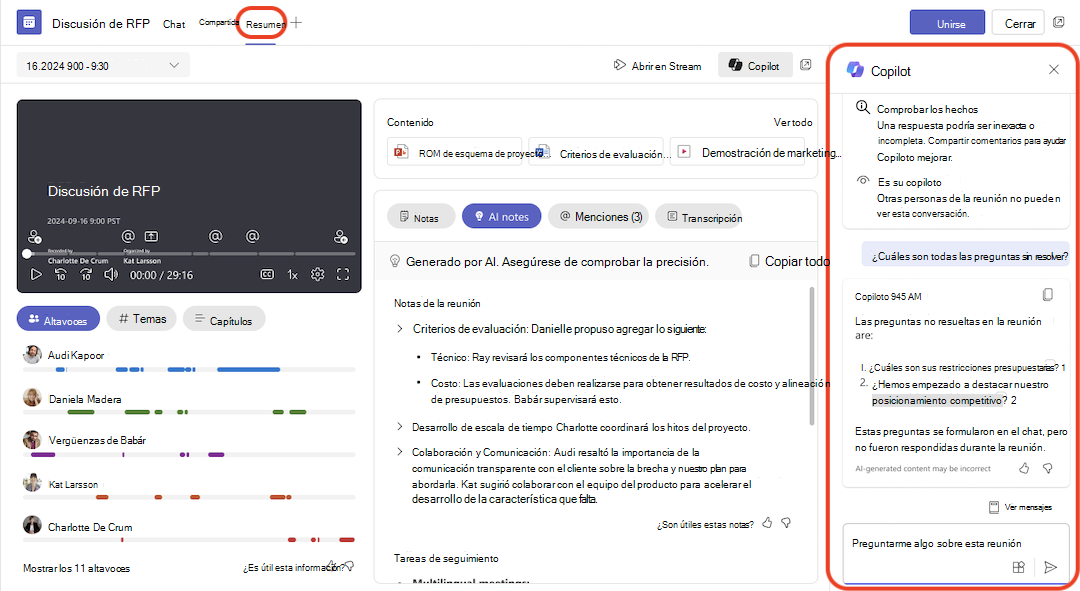Click Daniela Madera speaker timeline bar

[189, 412]
